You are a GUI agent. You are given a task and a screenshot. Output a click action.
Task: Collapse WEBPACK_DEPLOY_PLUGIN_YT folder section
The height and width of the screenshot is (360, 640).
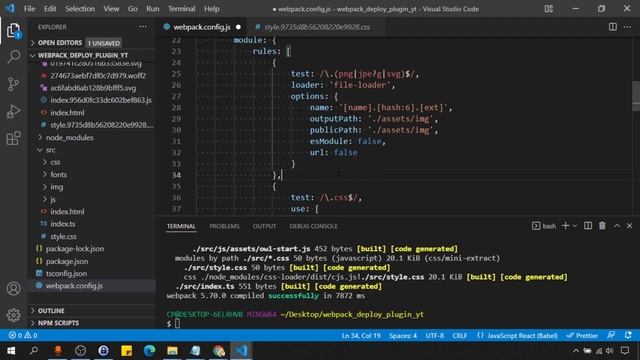[x=83, y=55]
